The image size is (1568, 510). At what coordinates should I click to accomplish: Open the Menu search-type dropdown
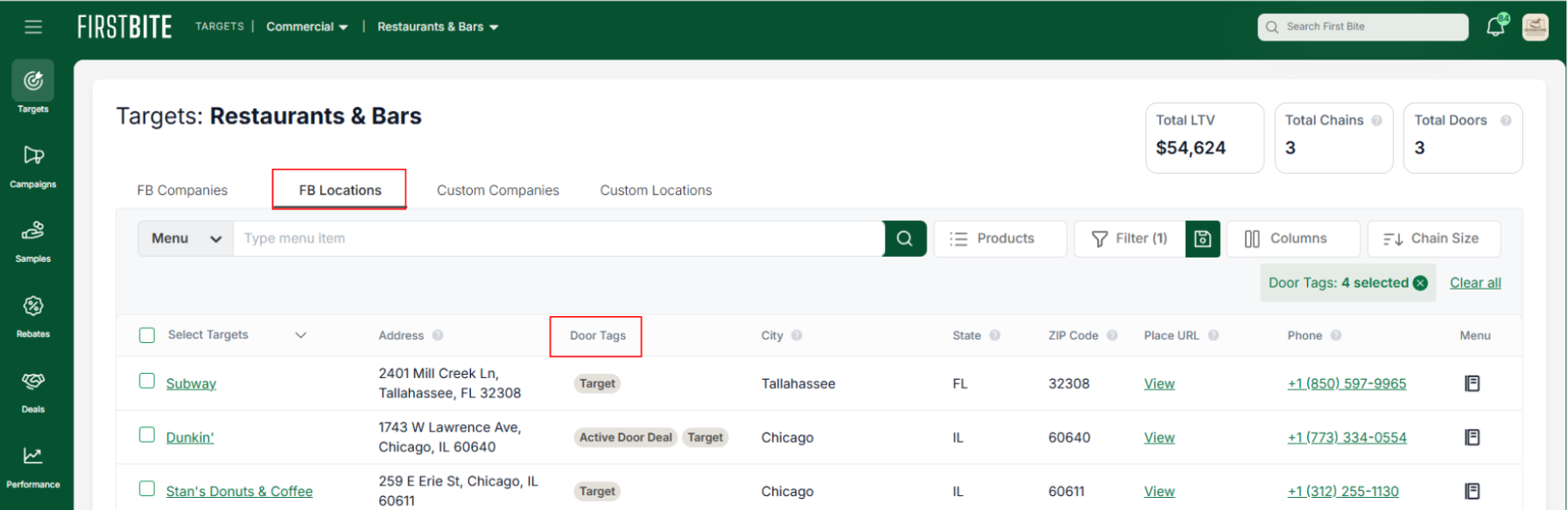pos(186,239)
